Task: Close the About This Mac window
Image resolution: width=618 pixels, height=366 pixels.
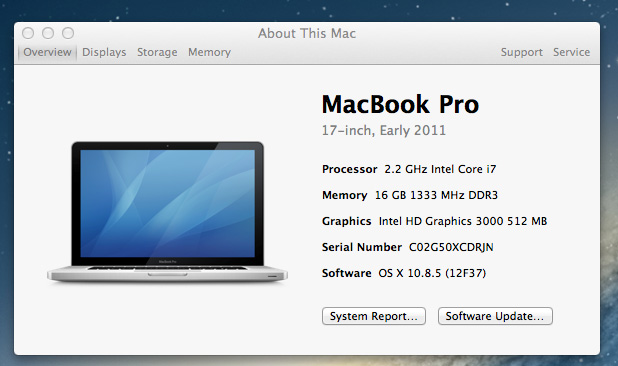Action: 28,33
